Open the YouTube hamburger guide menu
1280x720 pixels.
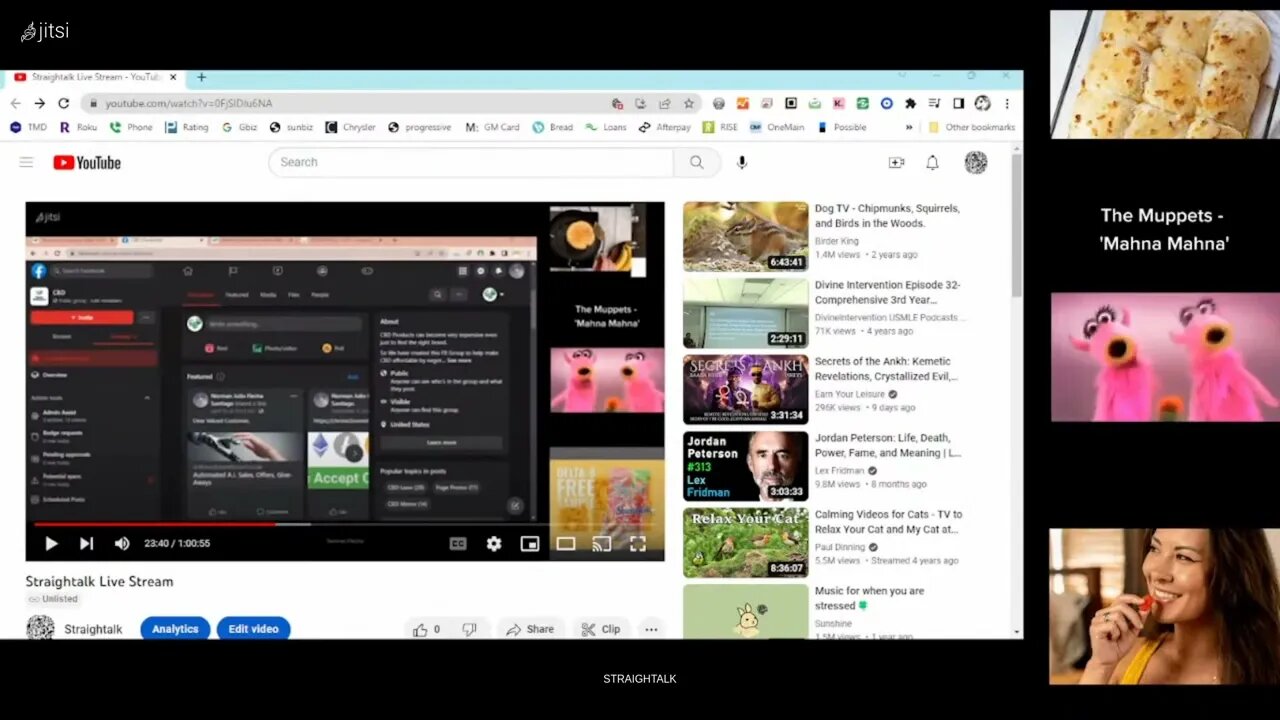pyautogui.click(x=26, y=162)
